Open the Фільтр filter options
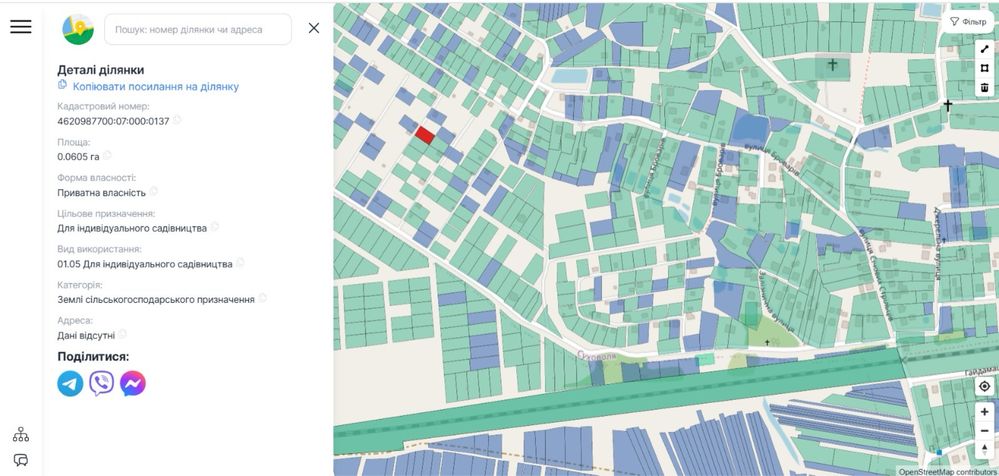 click(967, 21)
